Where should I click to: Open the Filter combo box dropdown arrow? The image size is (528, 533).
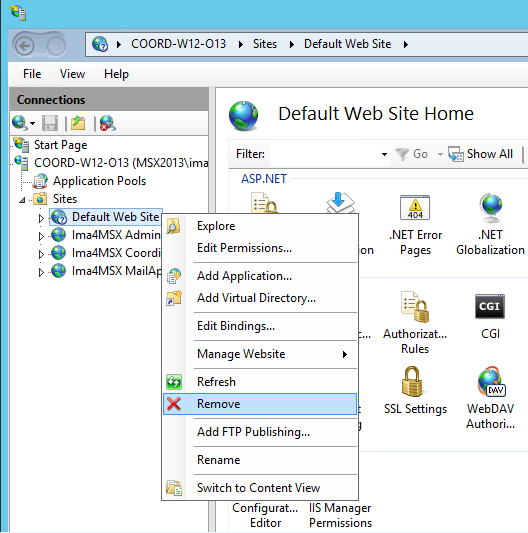click(384, 154)
